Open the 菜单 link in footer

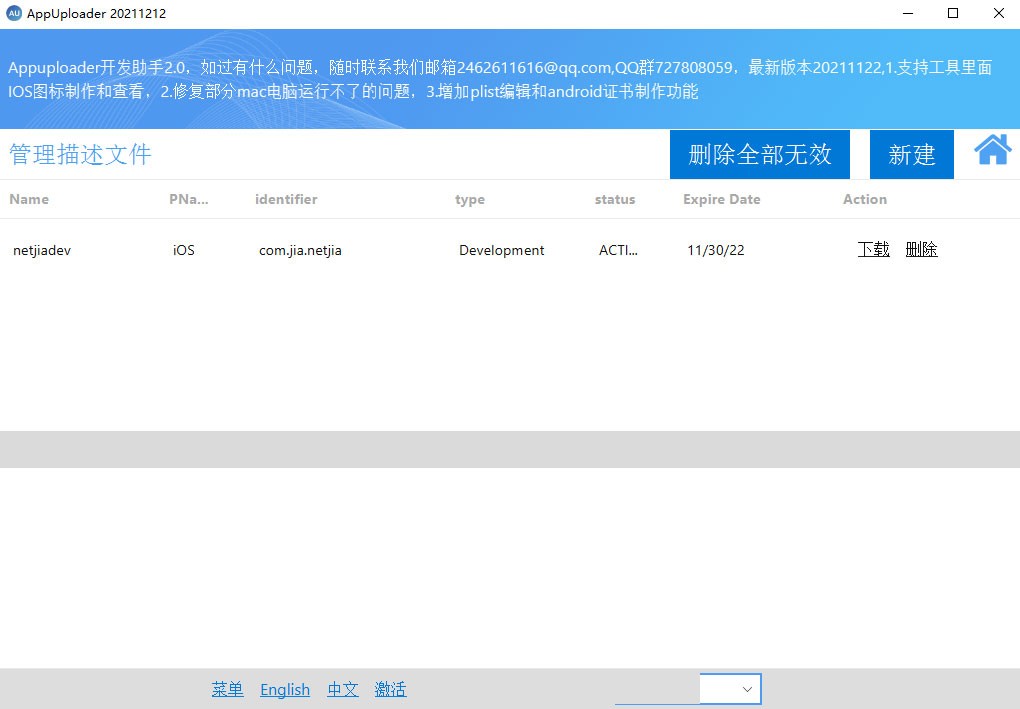point(227,689)
